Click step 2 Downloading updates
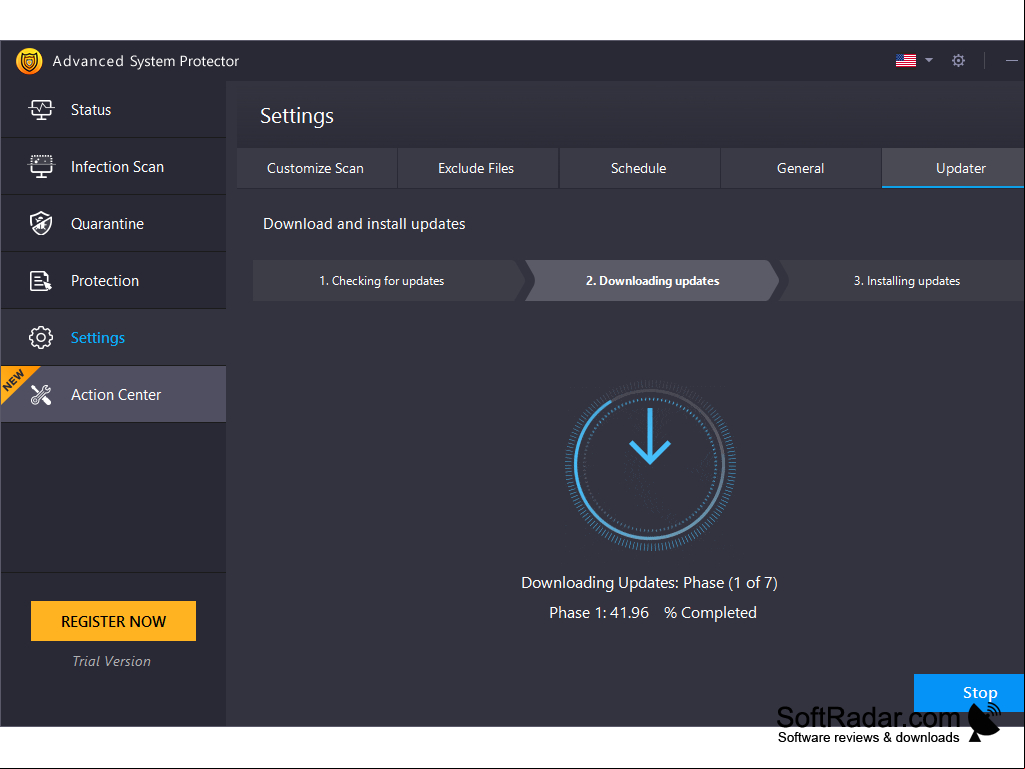 652,281
